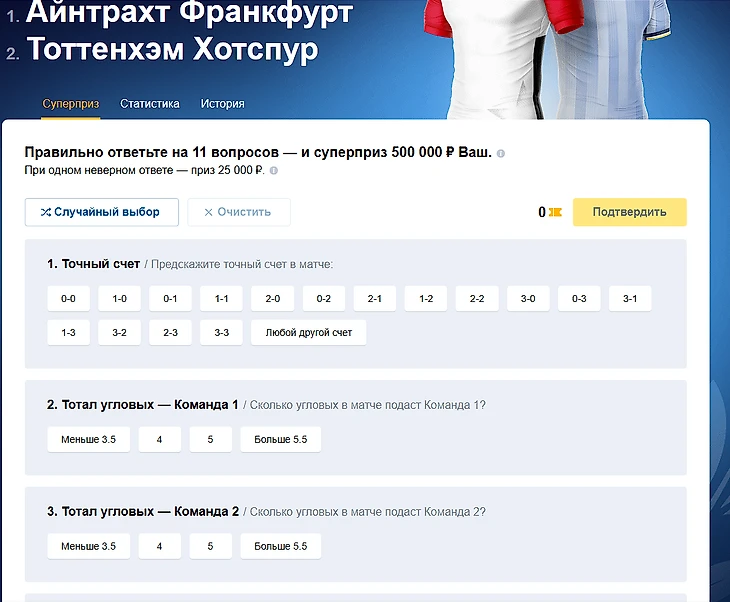Pick exact score 2-1

click(x=375, y=298)
